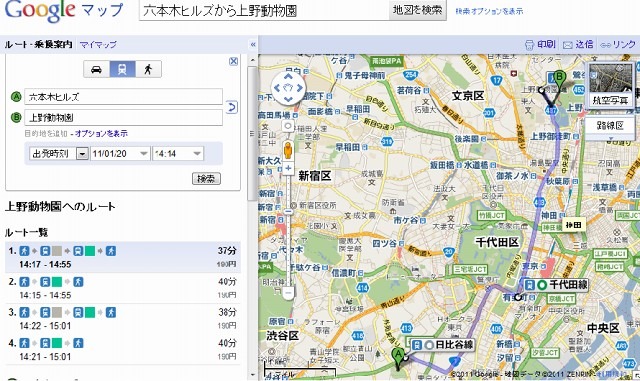Select route 4 departing 14:21
This screenshot has width=640, height=381.
pos(122,350)
